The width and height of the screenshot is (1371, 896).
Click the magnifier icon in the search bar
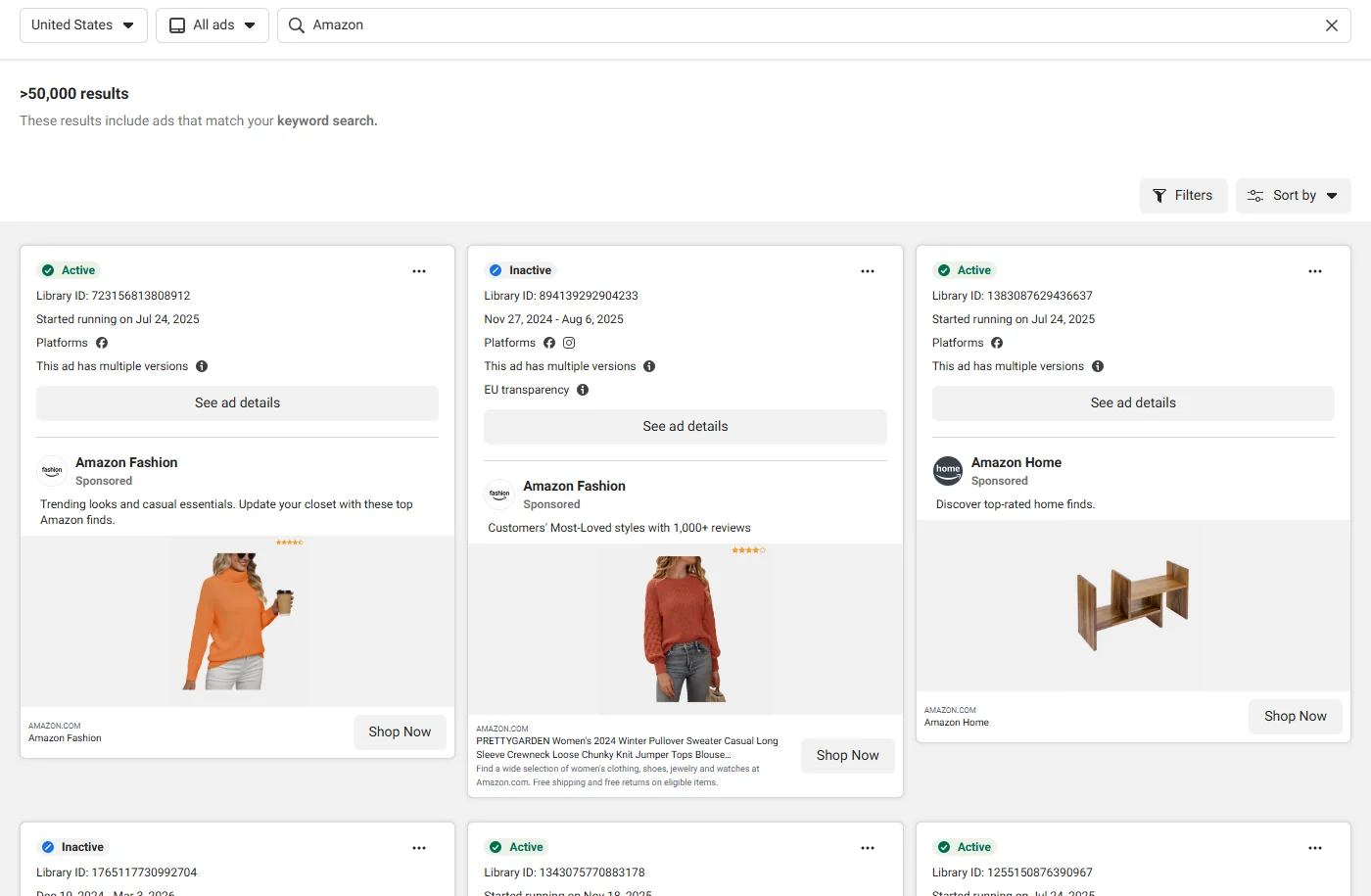pos(297,25)
